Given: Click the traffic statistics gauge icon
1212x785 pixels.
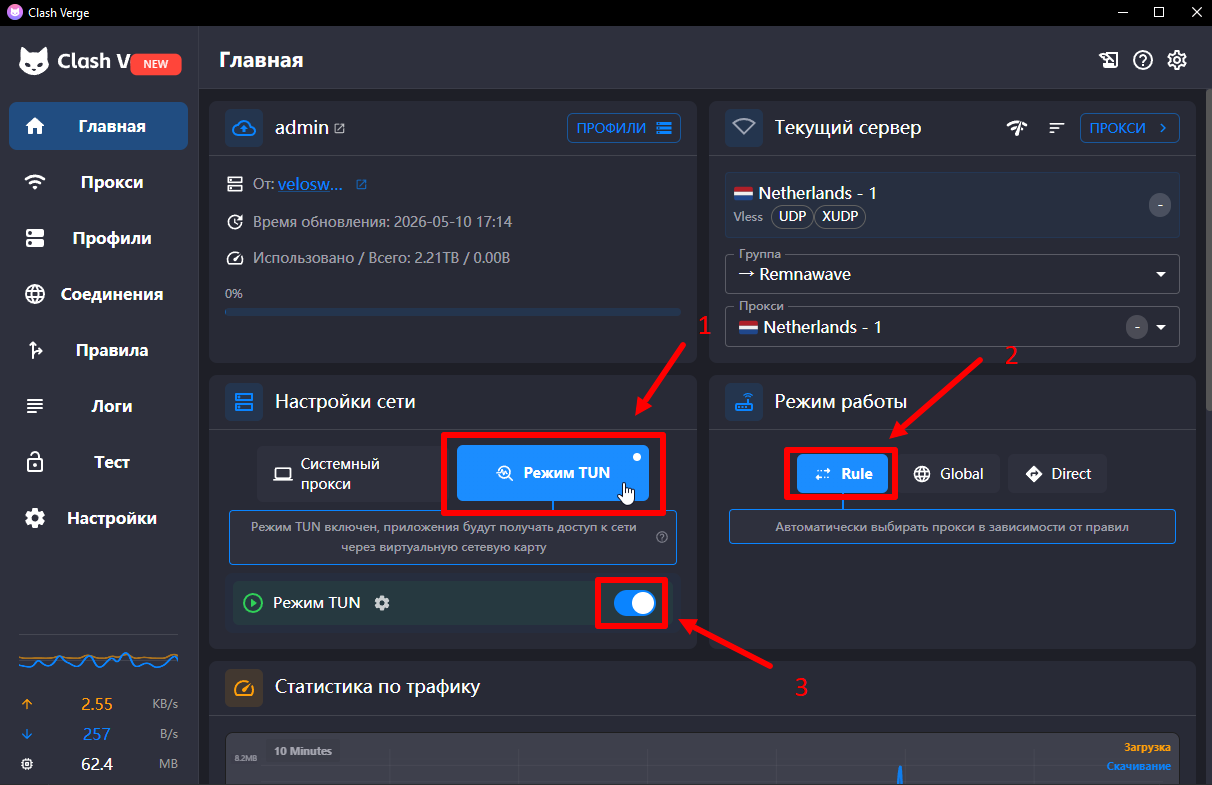Looking at the screenshot, I should point(244,688).
